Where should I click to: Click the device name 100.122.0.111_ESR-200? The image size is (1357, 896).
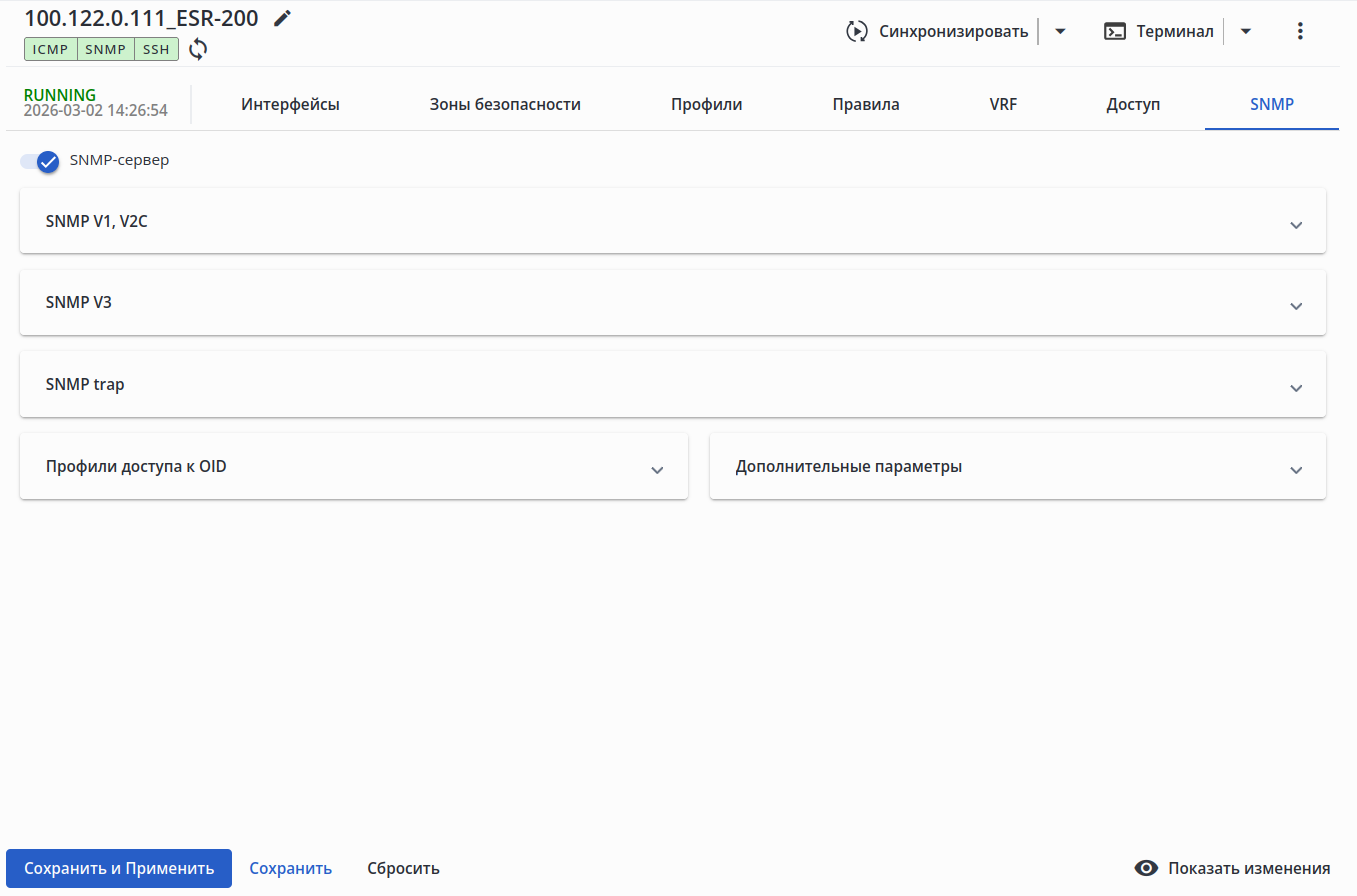[x=141, y=18]
